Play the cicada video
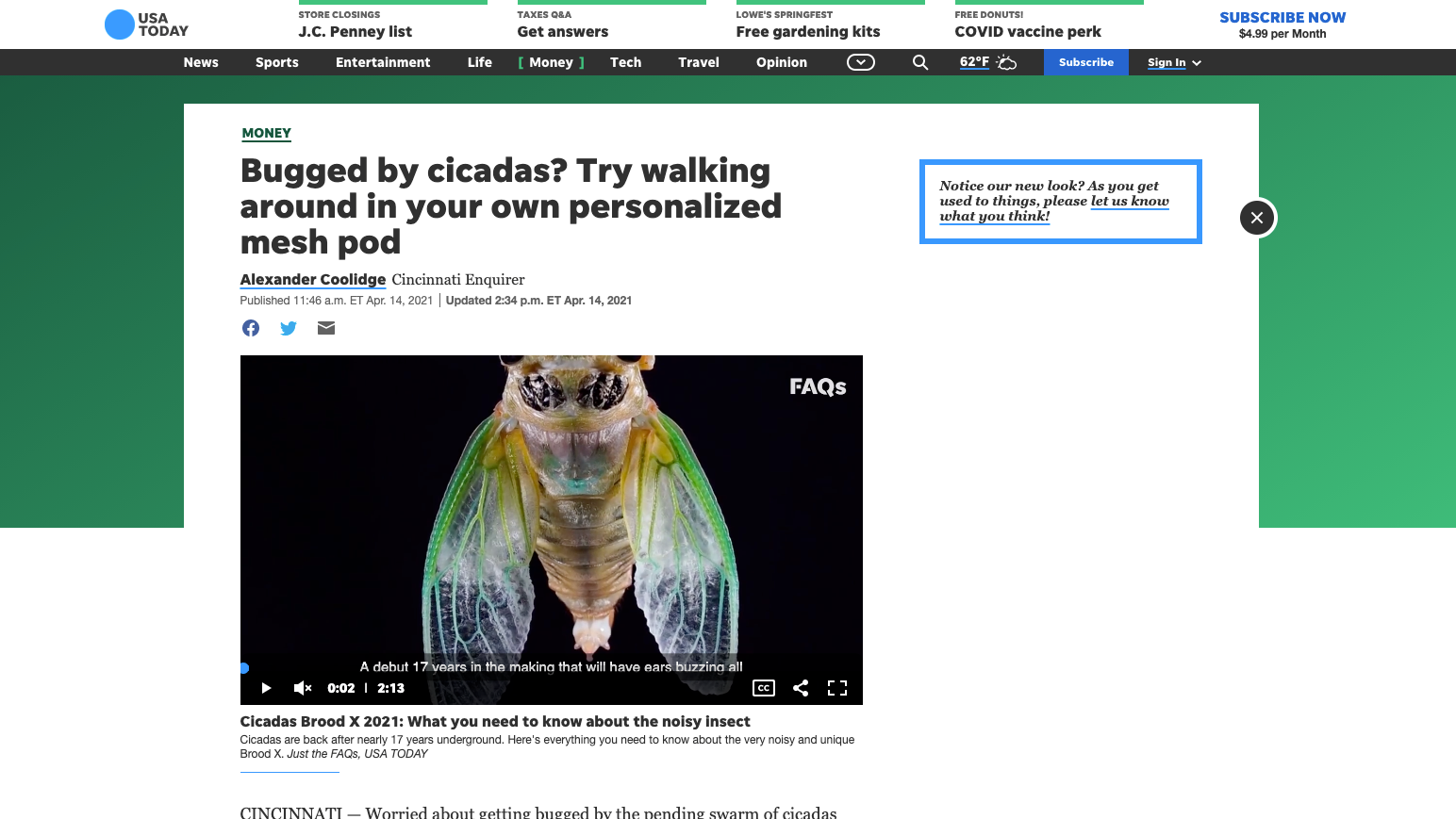The image size is (1456, 819). (x=266, y=688)
